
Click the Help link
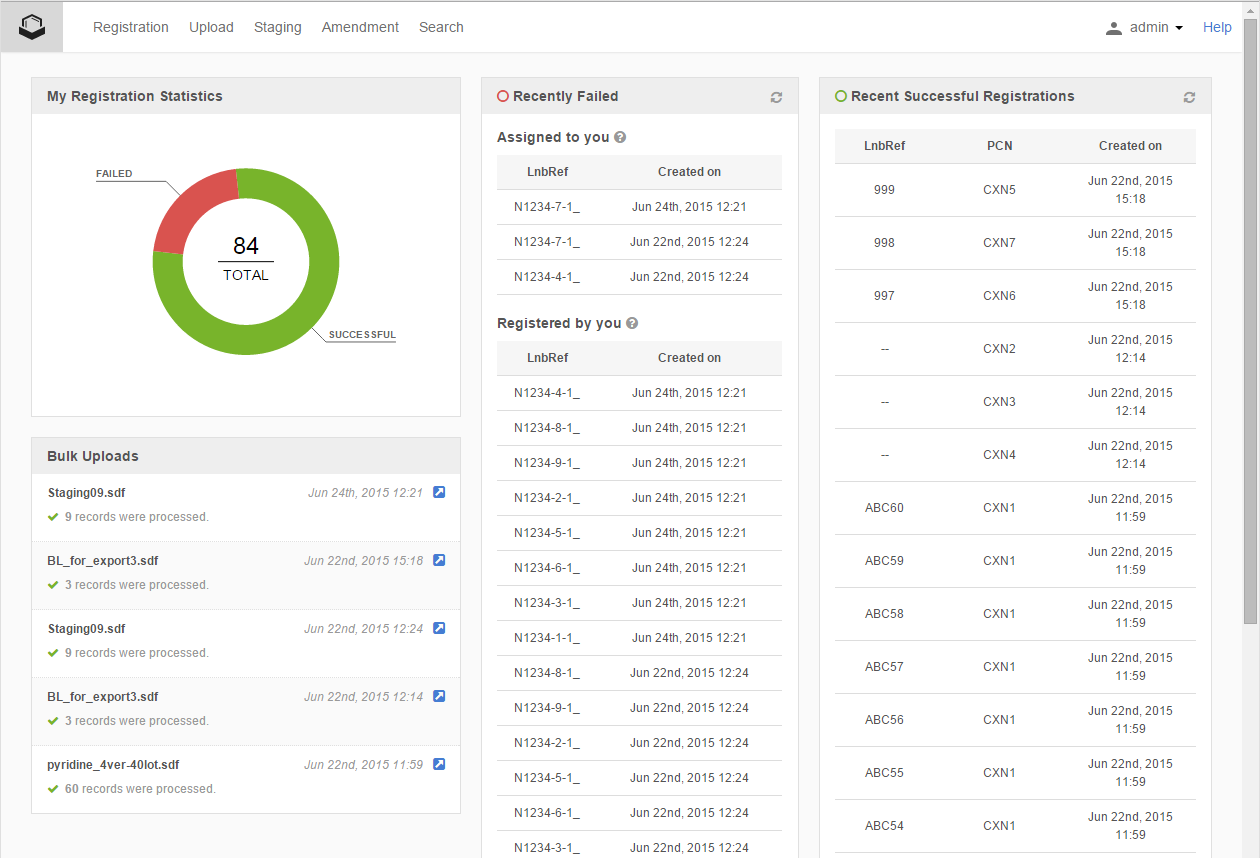(1217, 27)
